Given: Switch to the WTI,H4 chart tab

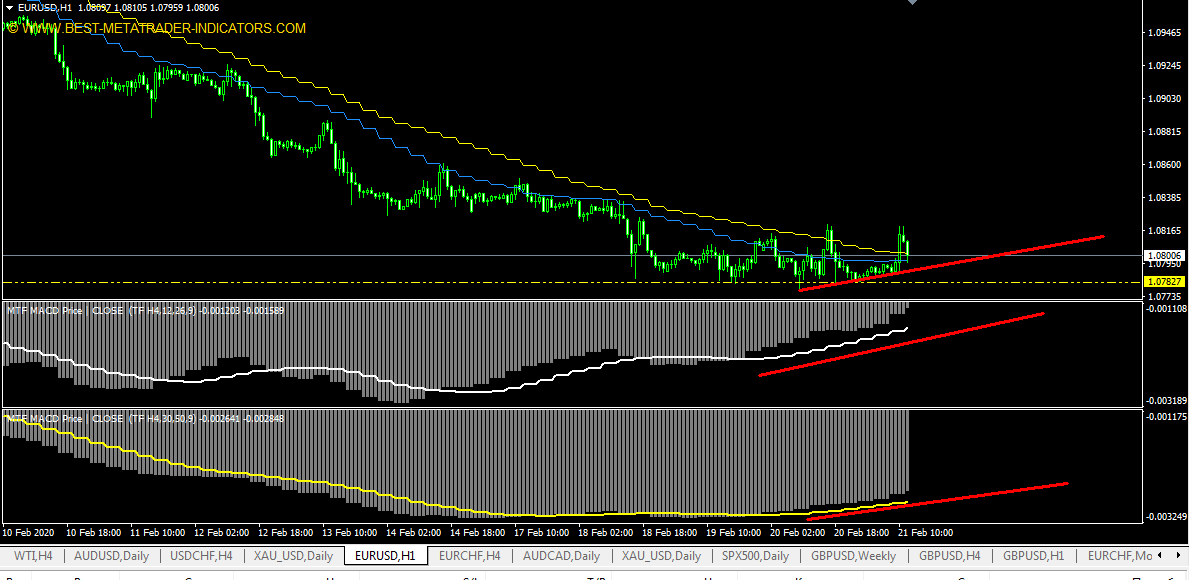Looking at the screenshot, I should coord(34,556).
